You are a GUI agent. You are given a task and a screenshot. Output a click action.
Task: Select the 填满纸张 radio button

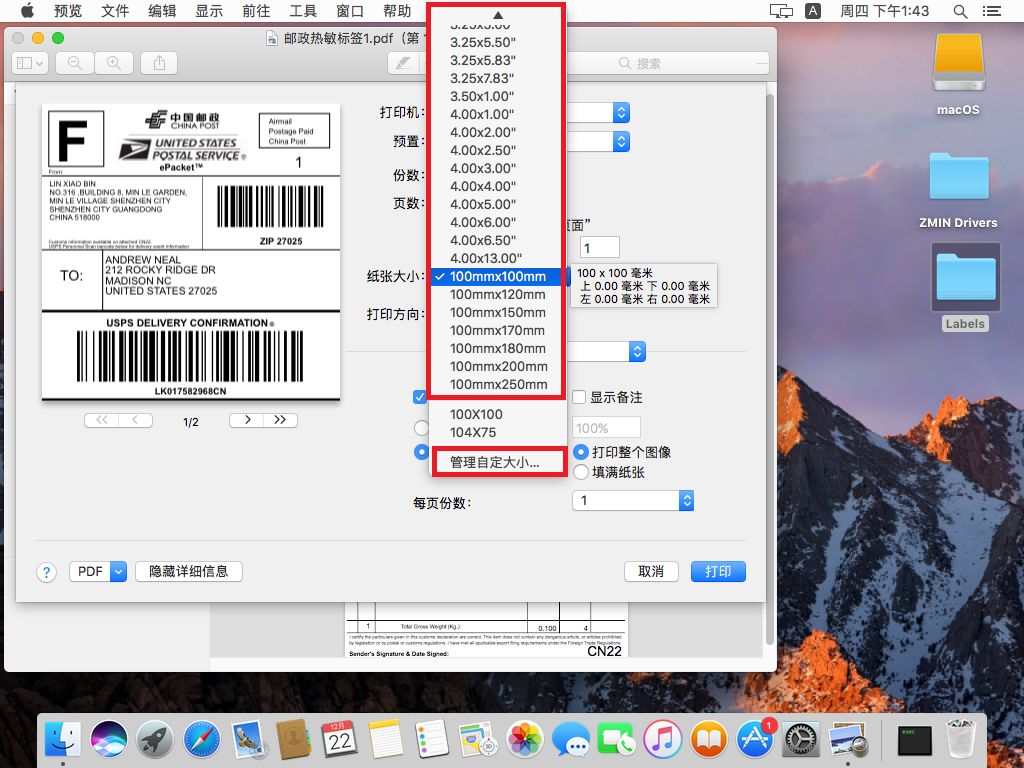point(581,472)
